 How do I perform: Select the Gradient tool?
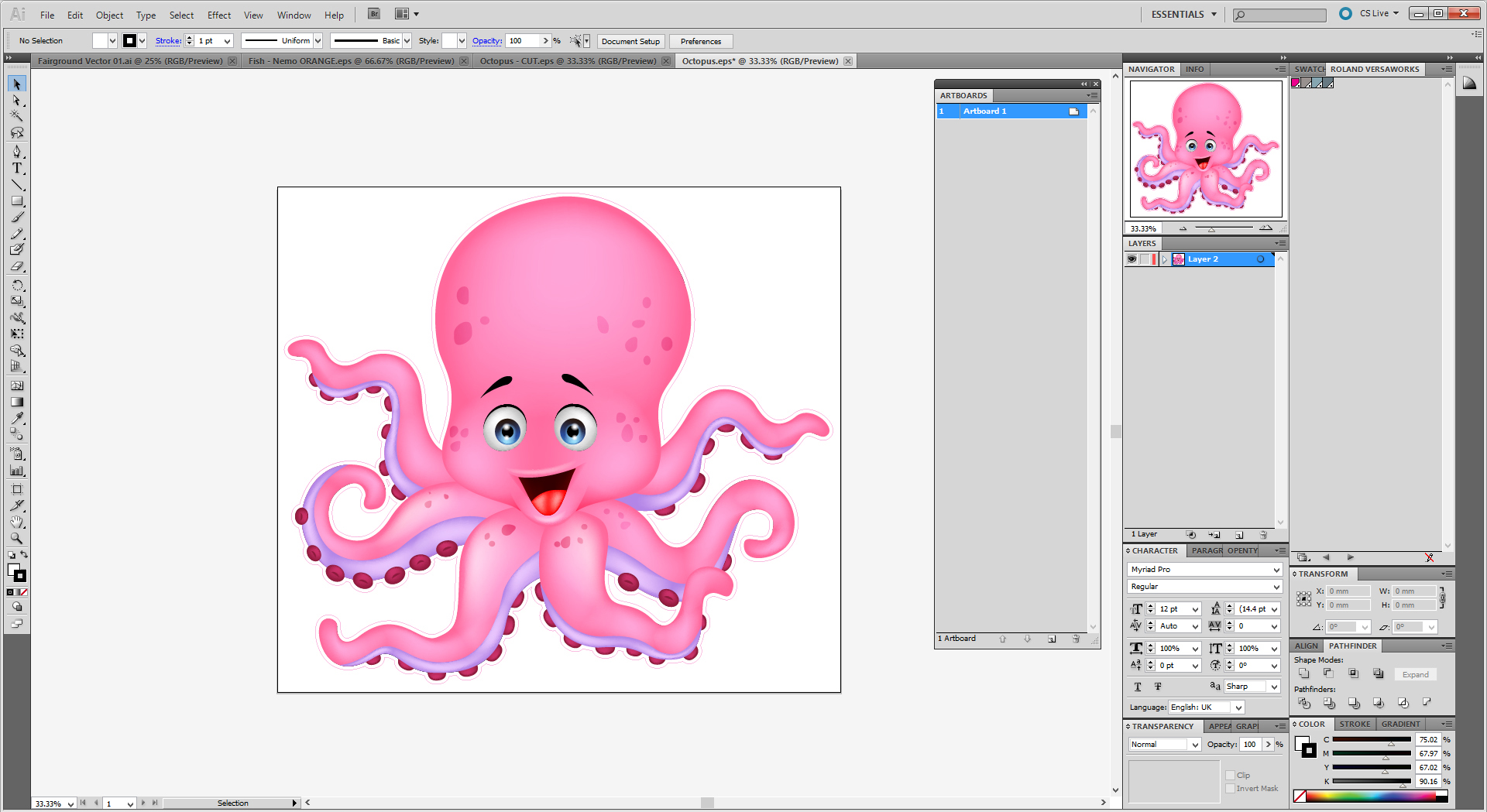click(x=17, y=402)
